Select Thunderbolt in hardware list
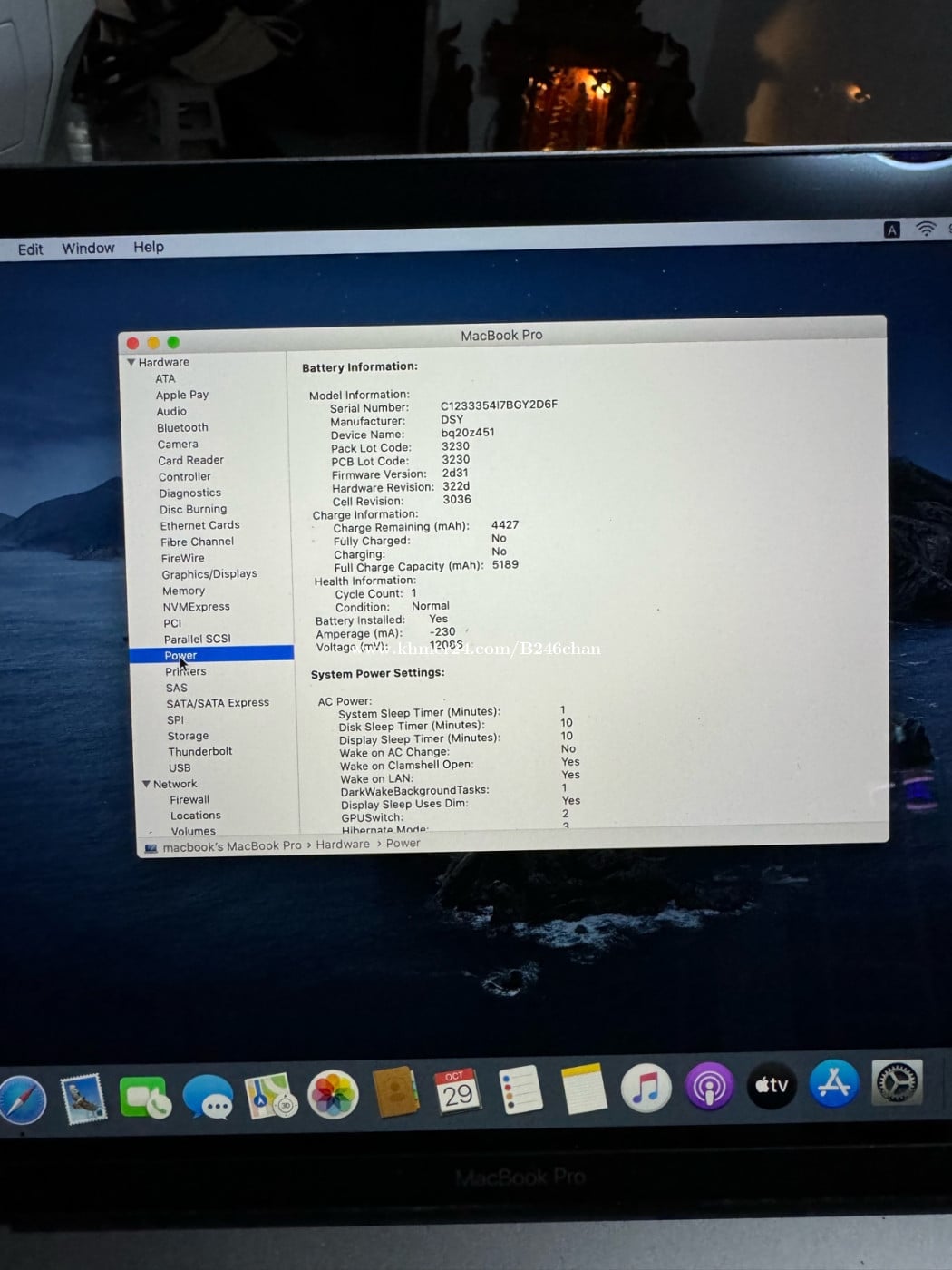Image resolution: width=952 pixels, height=1270 pixels. click(x=200, y=751)
